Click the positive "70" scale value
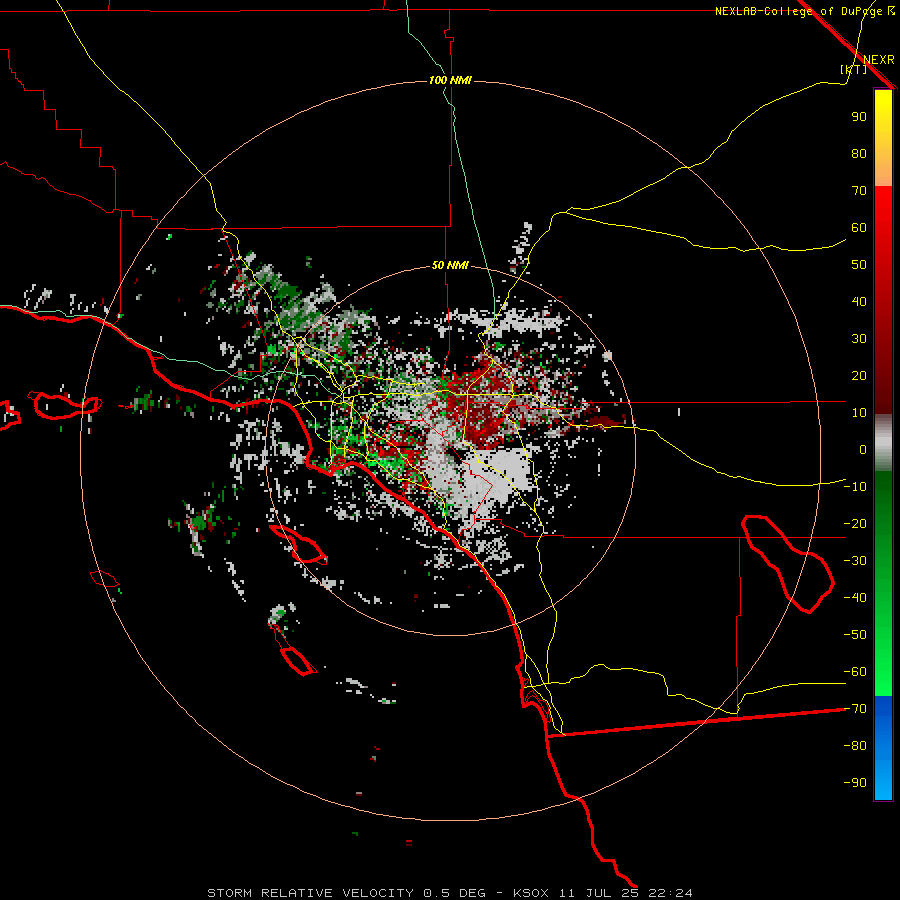This screenshot has height=900, width=900. tap(859, 191)
